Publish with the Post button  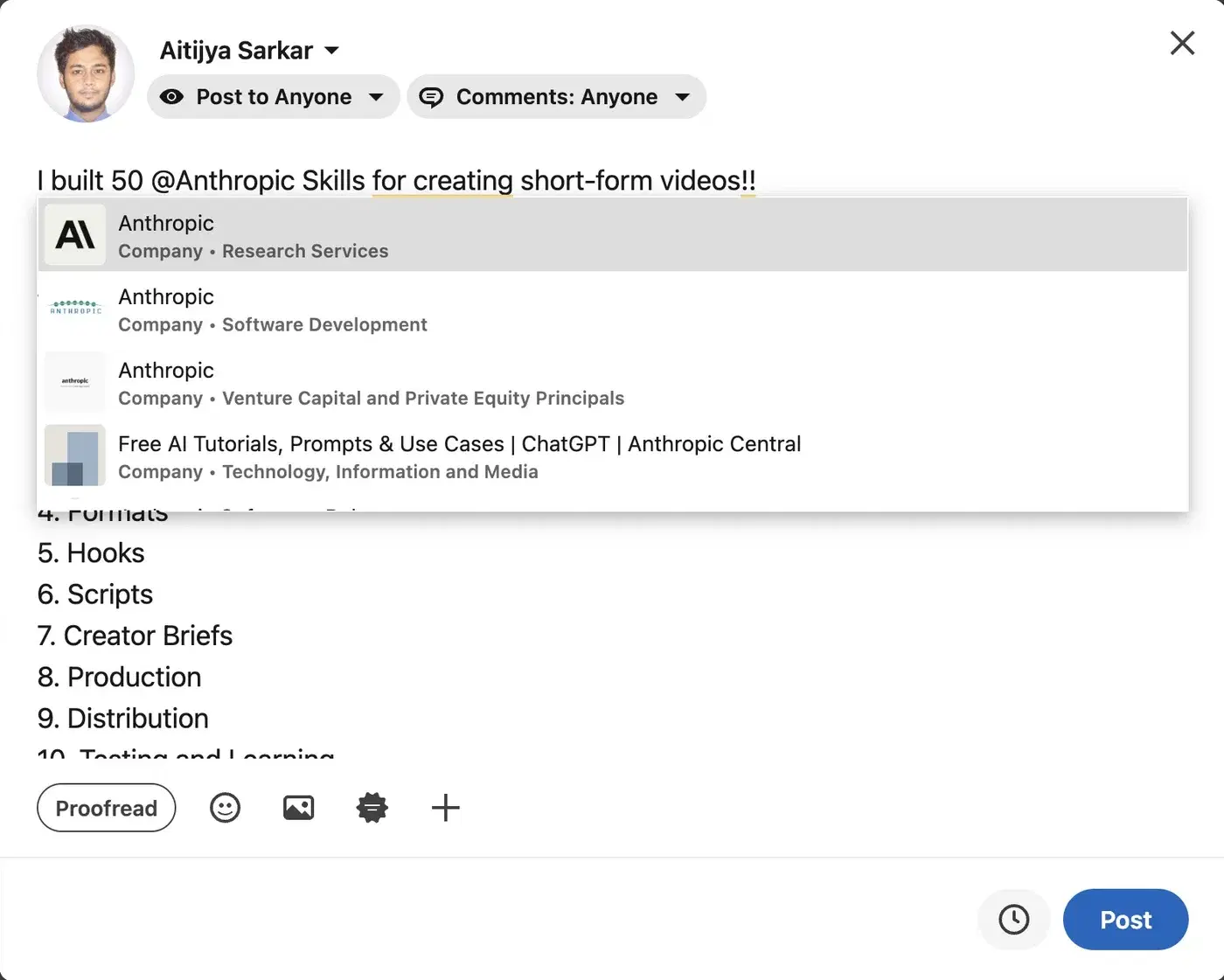[1125, 920]
